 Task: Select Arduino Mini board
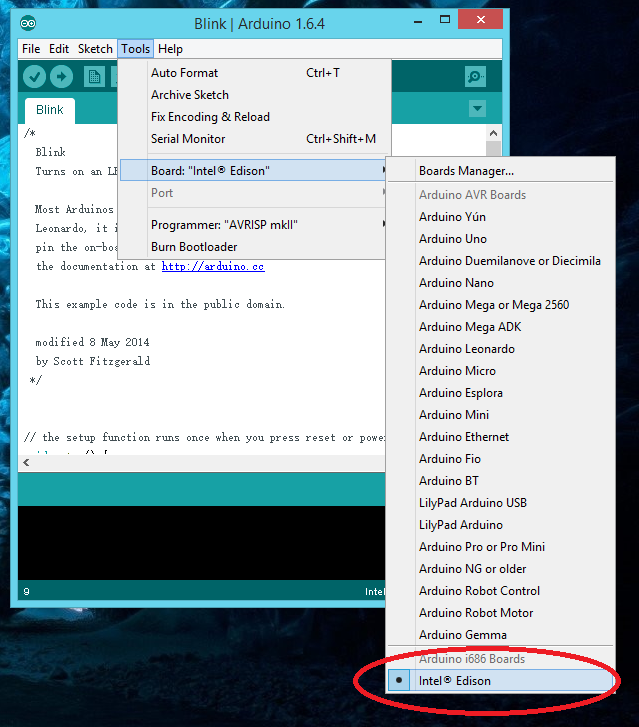coord(501,415)
